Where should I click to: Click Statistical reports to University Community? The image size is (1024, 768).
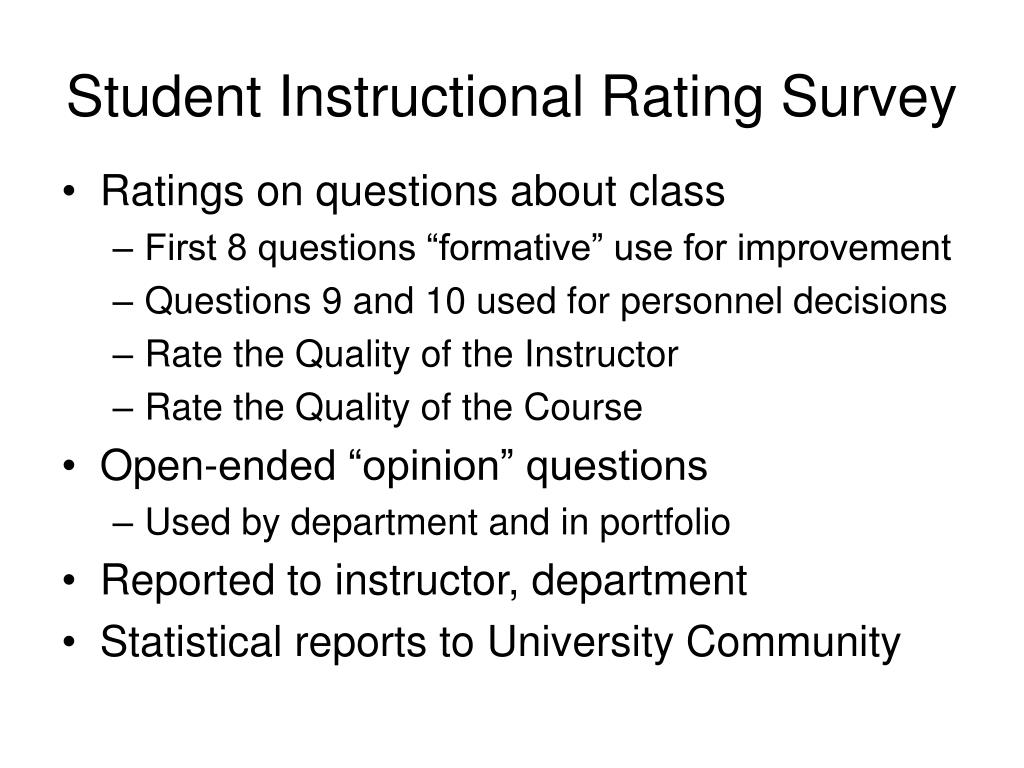tap(500, 643)
